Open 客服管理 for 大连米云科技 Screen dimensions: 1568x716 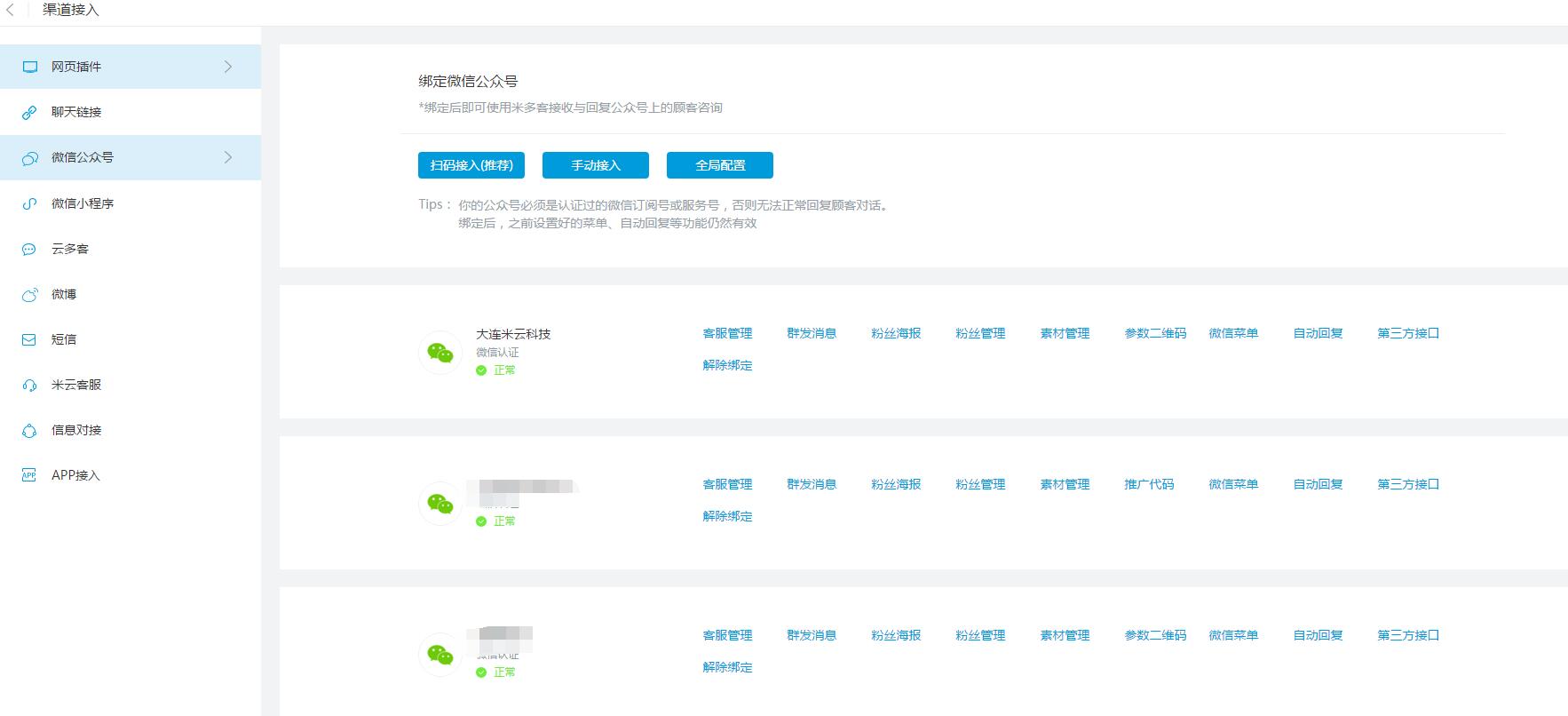coord(727,333)
